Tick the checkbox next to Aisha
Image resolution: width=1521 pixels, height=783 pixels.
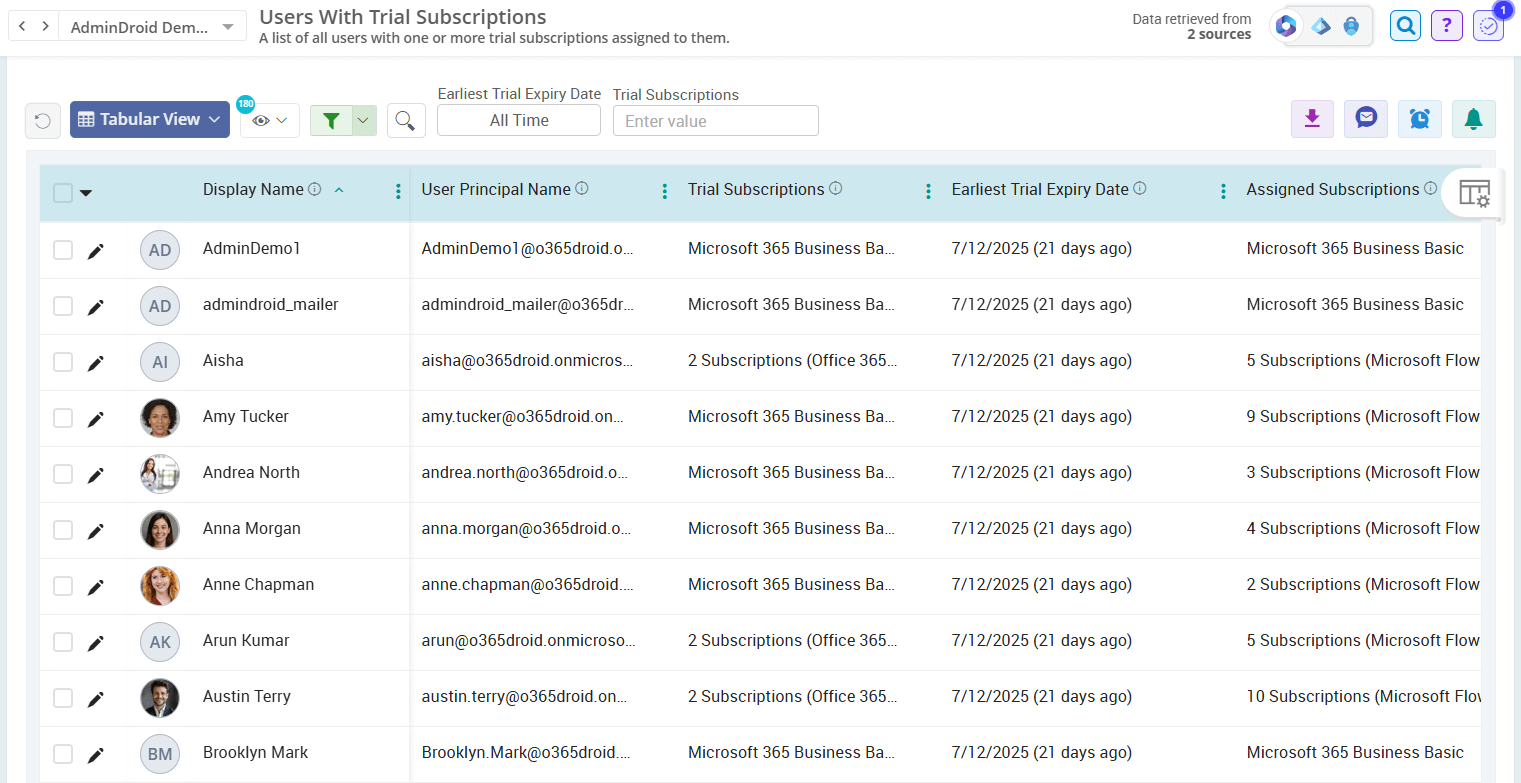62,362
